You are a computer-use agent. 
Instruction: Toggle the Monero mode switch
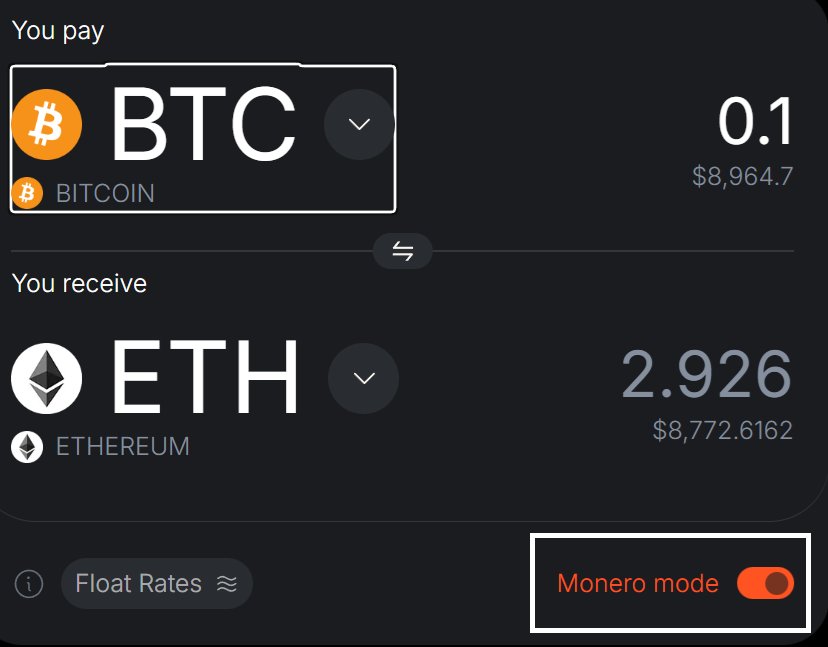(x=765, y=583)
